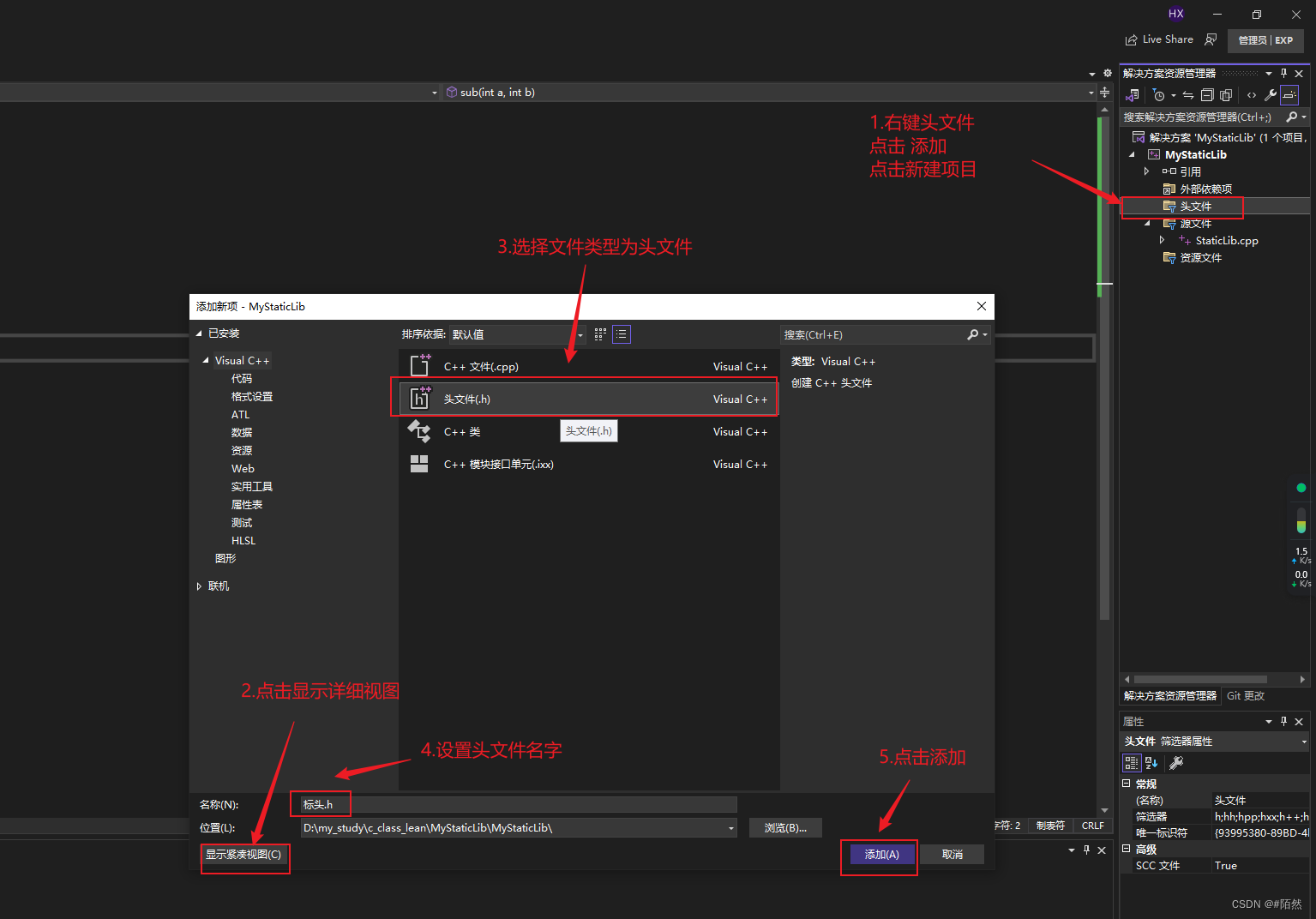This screenshot has width=1316, height=919.
Task: Open pending changes filter dropdown arrow
Action: click(x=1174, y=96)
